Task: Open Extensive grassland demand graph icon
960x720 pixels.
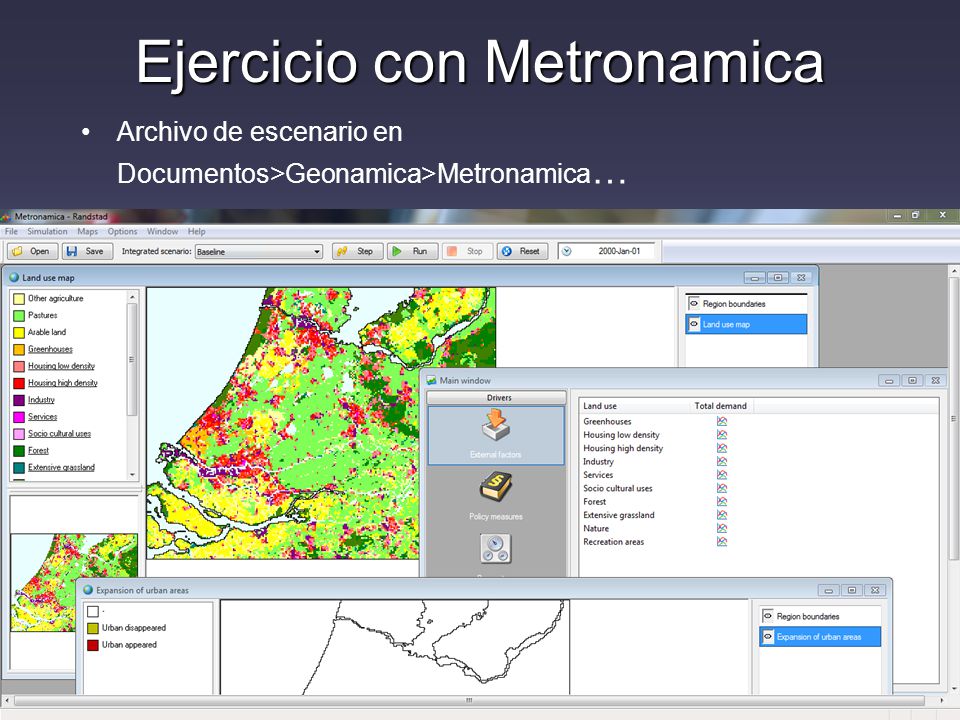Action: (722, 515)
